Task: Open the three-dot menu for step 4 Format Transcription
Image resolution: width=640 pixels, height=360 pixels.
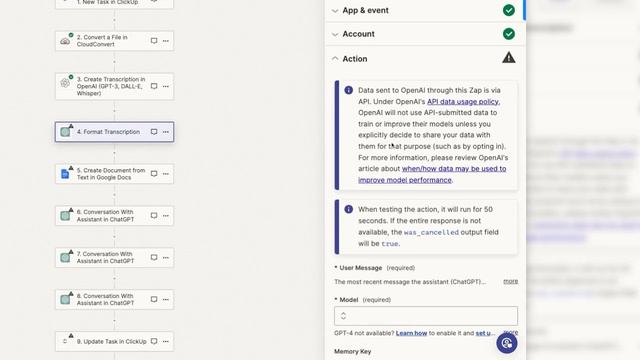Action: pos(166,132)
